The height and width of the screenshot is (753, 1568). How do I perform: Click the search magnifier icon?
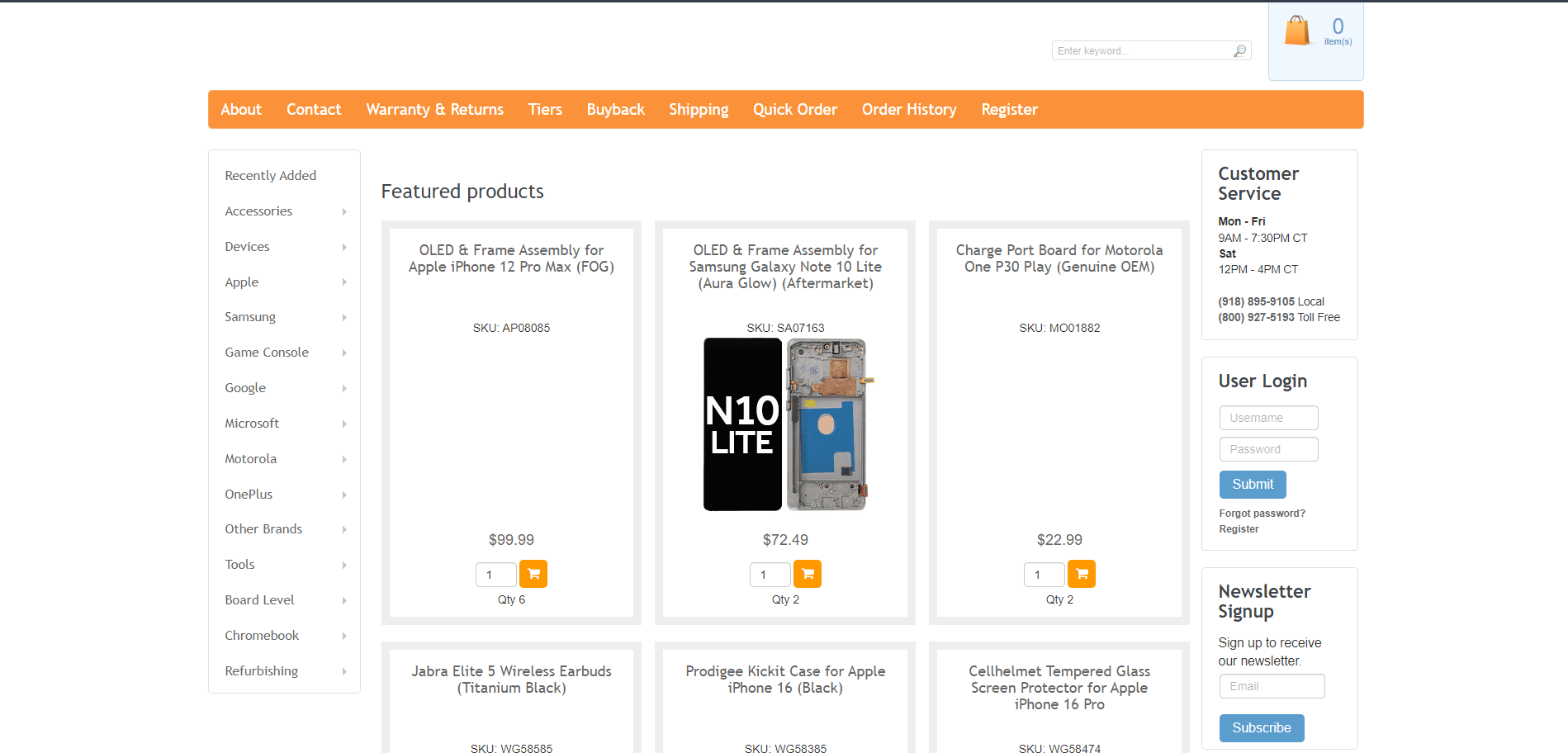click(1239, 51)
